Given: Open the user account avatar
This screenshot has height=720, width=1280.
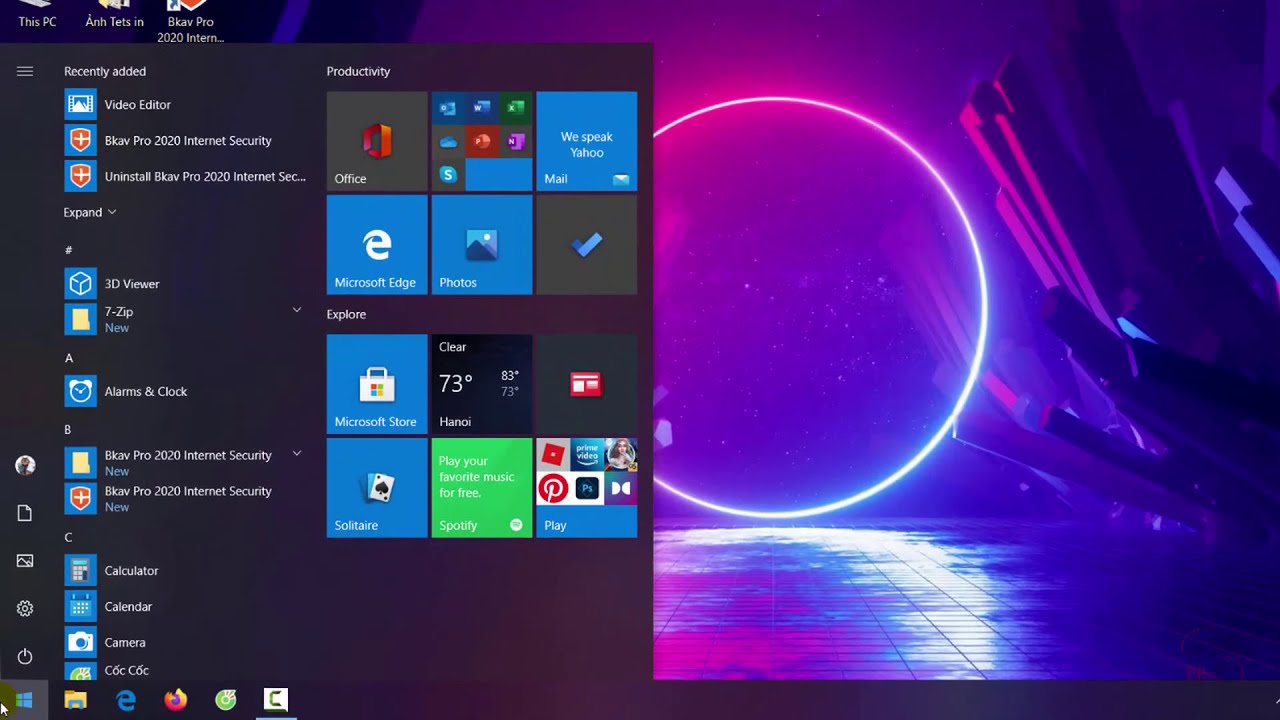Looking at the screenshot, I should [x=25, y=465].
